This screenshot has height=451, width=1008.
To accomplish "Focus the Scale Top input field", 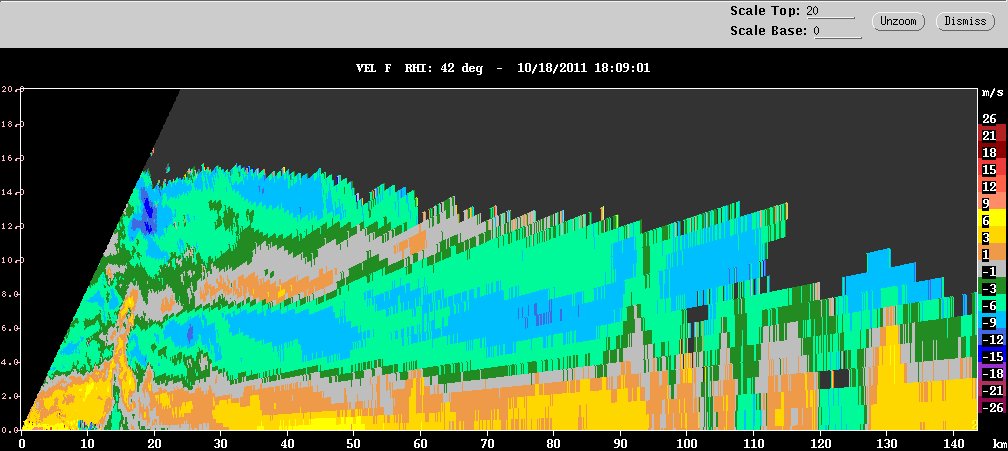I will click(x=833, y=11).
